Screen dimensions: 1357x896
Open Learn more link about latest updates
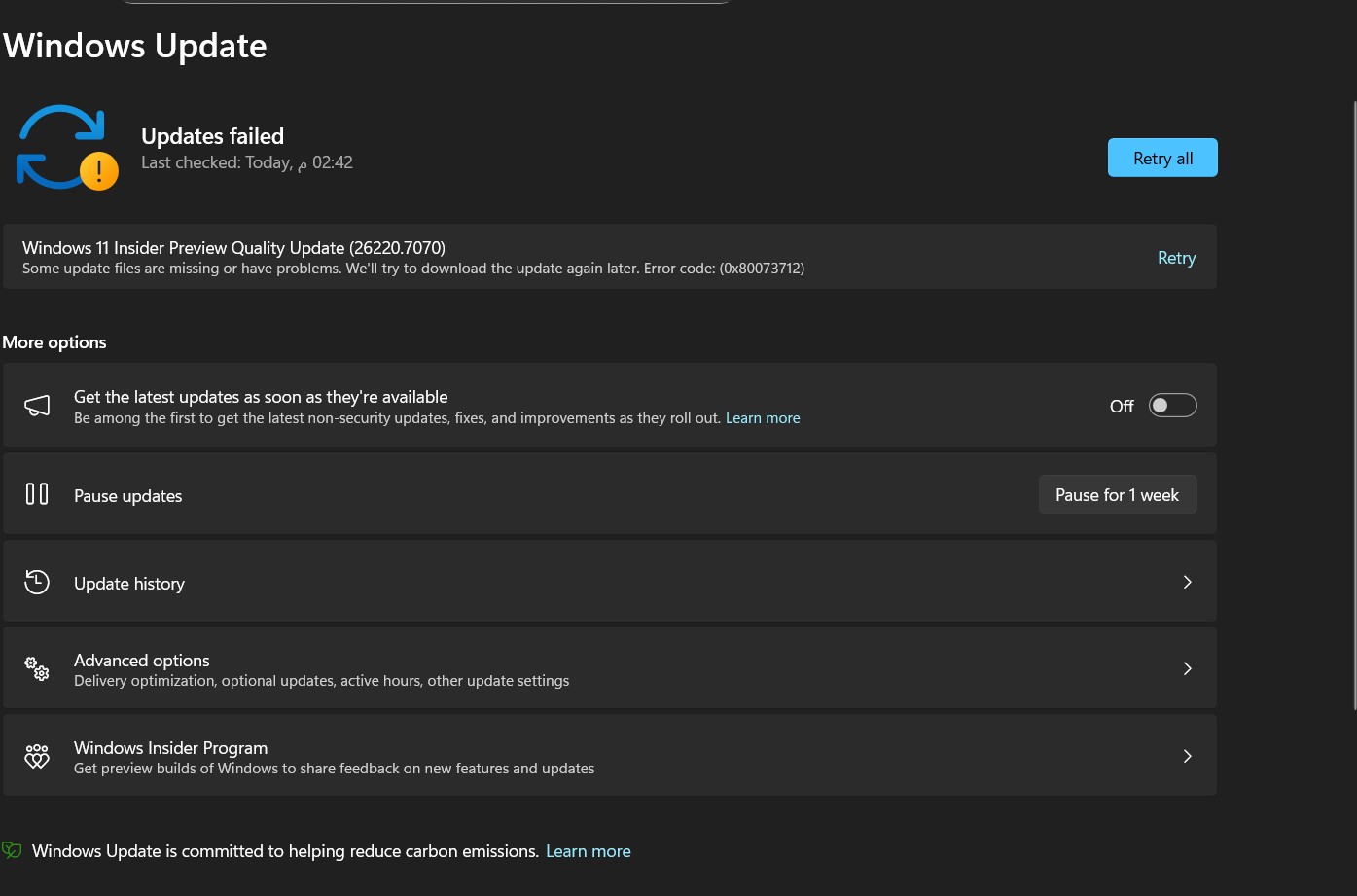(763, 418)
